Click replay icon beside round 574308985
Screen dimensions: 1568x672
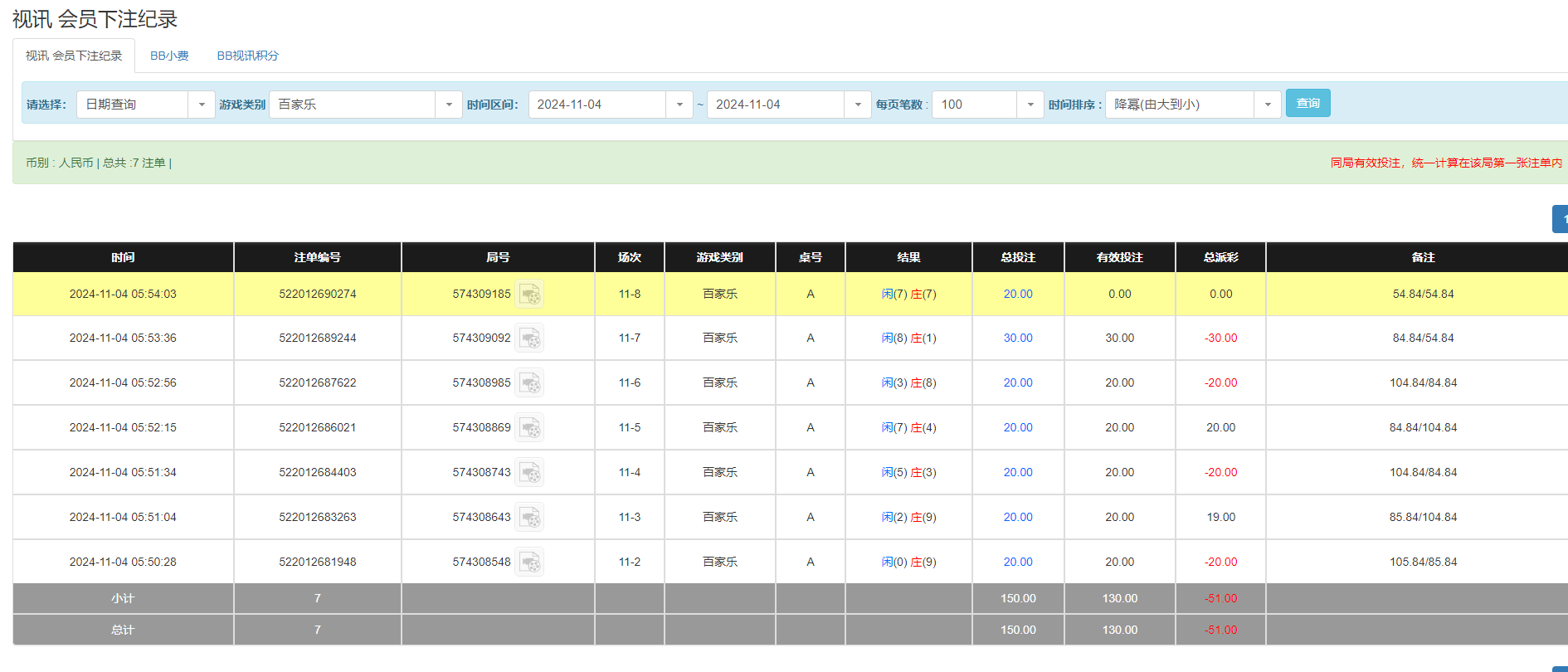[x=529, y=383]
